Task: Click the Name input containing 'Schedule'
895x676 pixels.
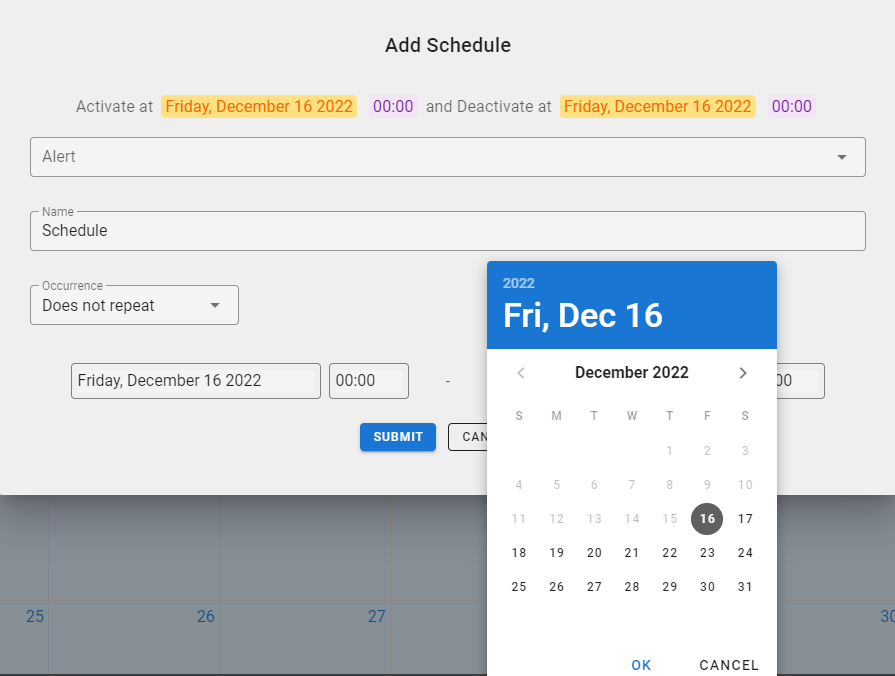Action: (x=448, y=231)
